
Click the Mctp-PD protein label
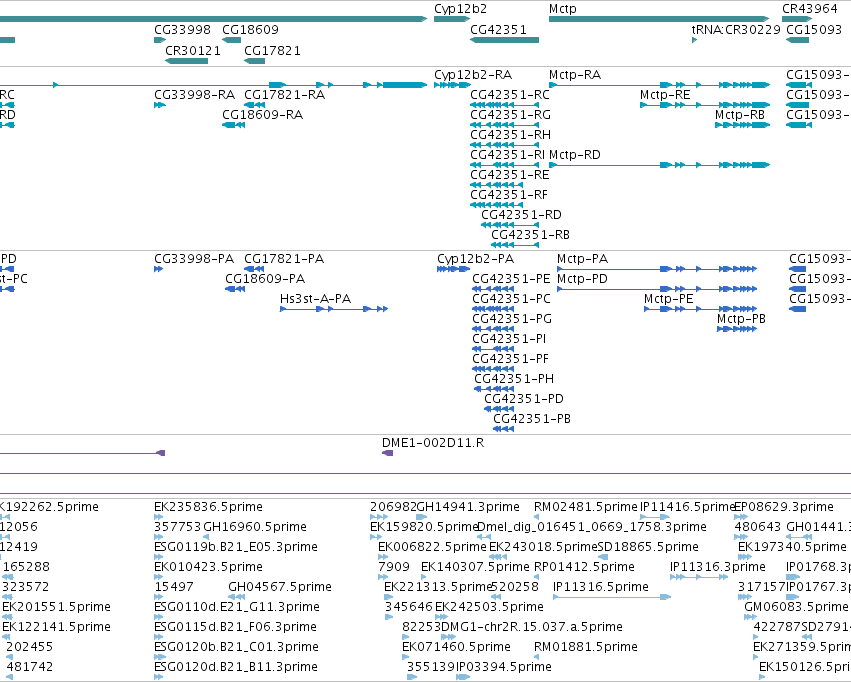coord(582,279)
